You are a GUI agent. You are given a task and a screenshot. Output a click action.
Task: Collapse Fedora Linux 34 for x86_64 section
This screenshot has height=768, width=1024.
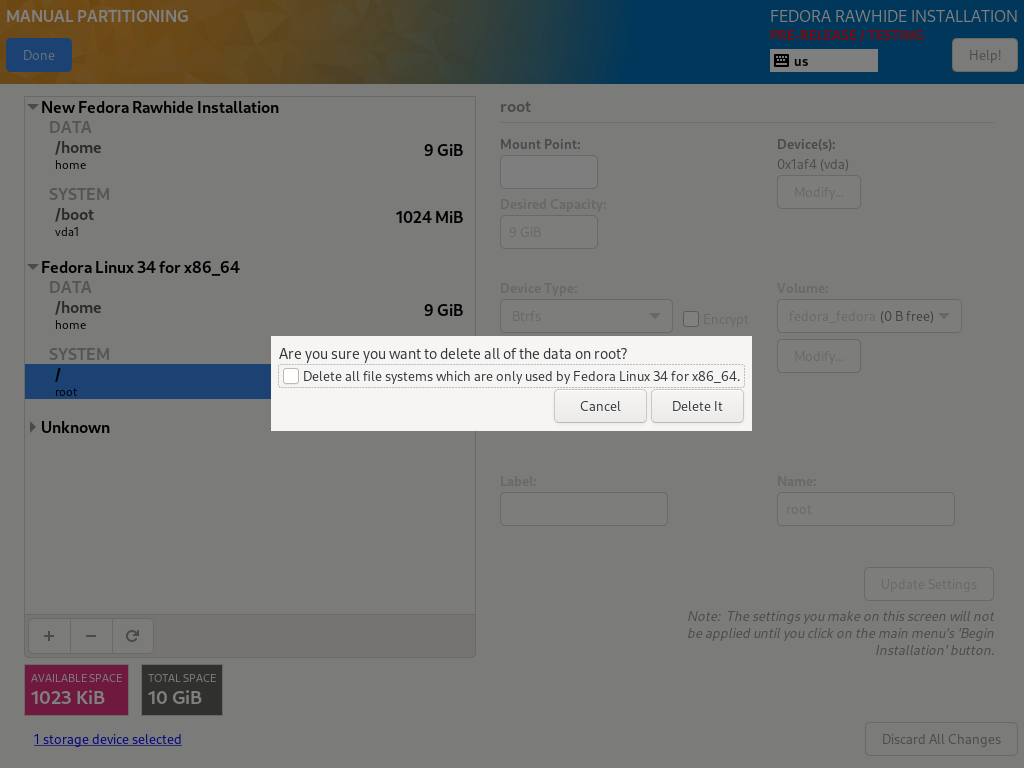(x=33, y=267)
